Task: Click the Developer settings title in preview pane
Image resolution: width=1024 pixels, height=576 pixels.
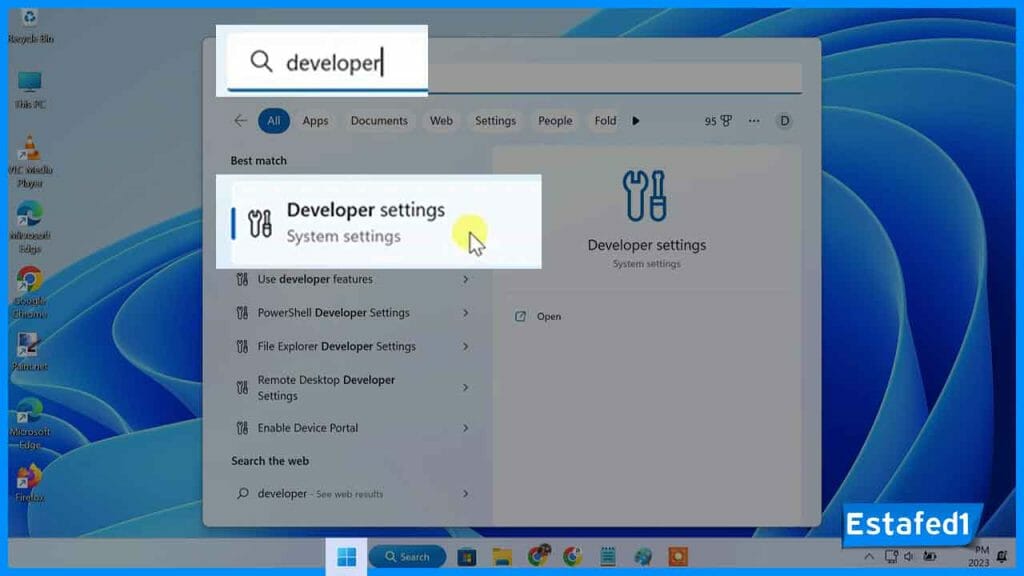Action: tap(647, 245)
